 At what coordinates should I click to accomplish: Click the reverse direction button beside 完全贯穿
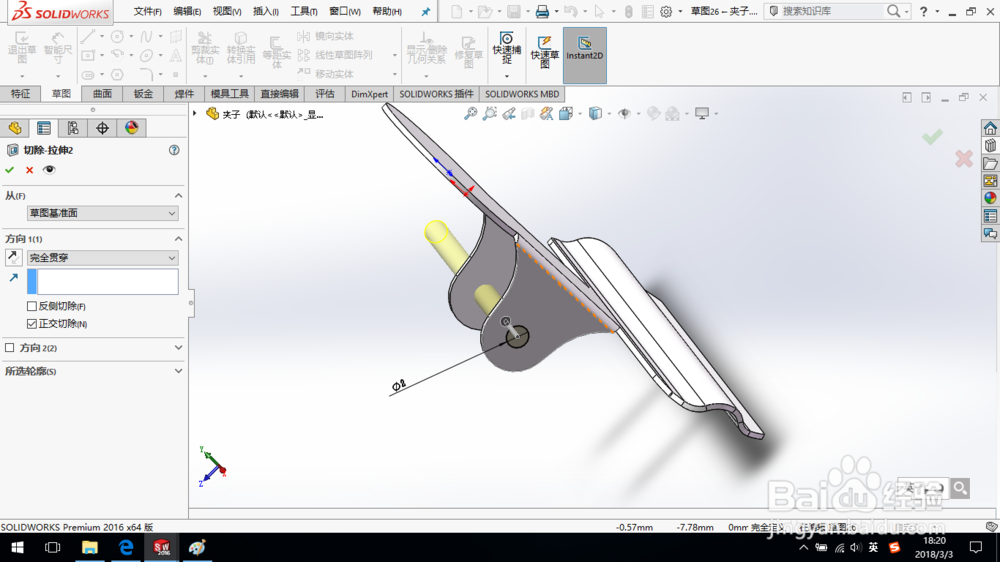[13, 257]
